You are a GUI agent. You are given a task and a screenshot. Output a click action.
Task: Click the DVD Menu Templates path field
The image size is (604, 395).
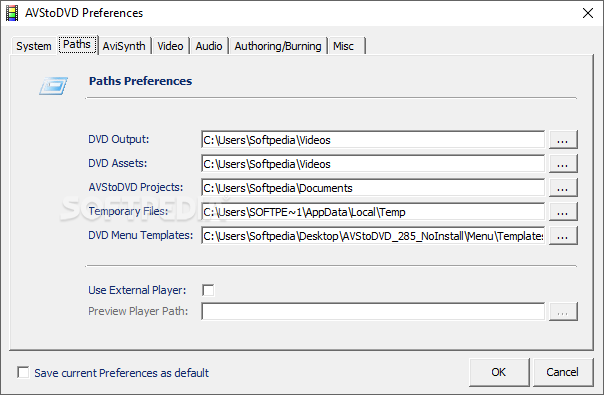373,235
